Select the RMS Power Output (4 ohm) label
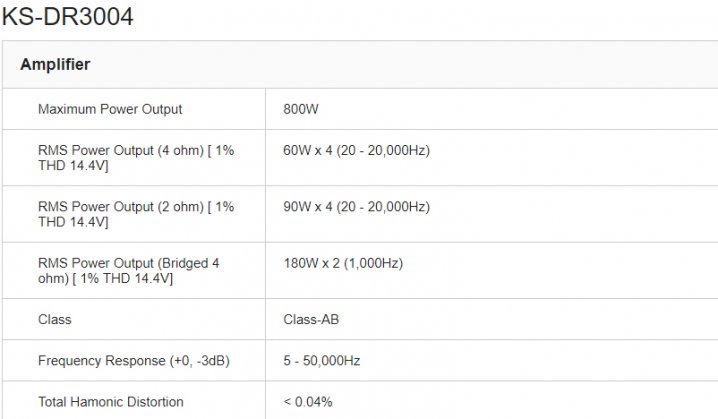 (135, 150)
